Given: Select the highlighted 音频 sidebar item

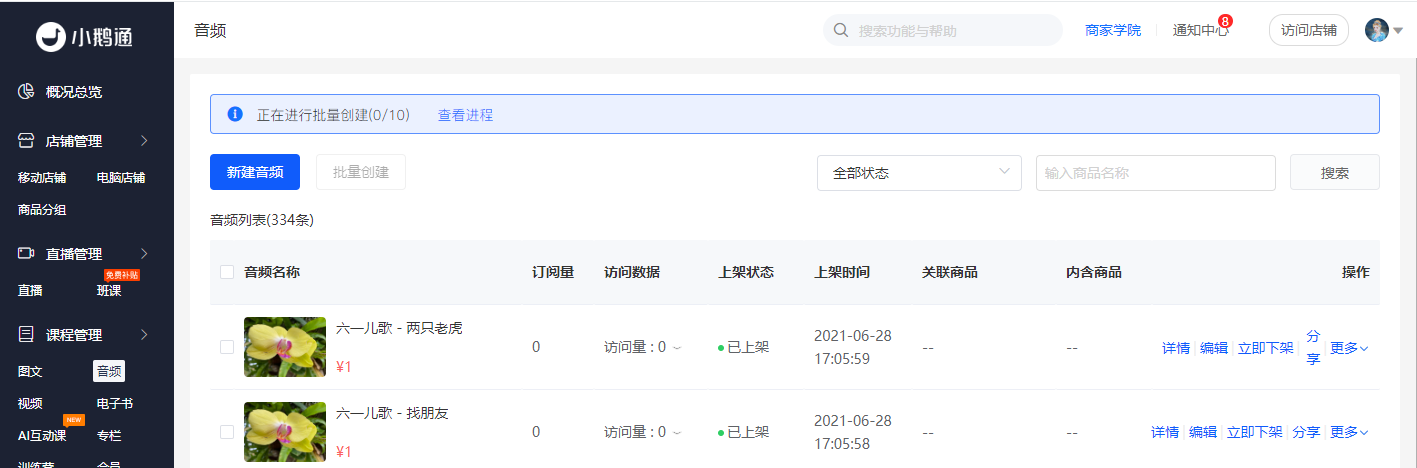Looking at the screenshot, I should coord(109,371).
